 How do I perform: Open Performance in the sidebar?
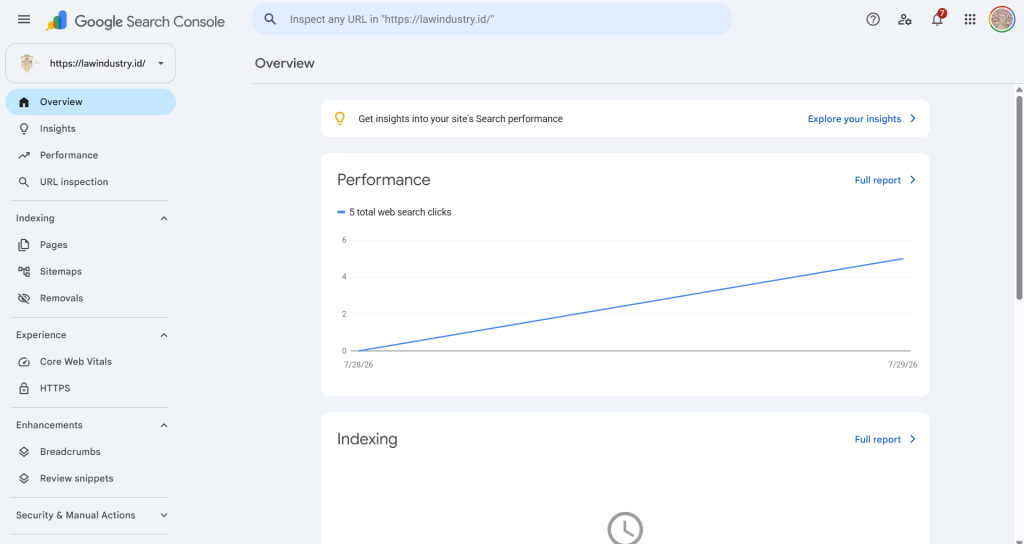91,155
